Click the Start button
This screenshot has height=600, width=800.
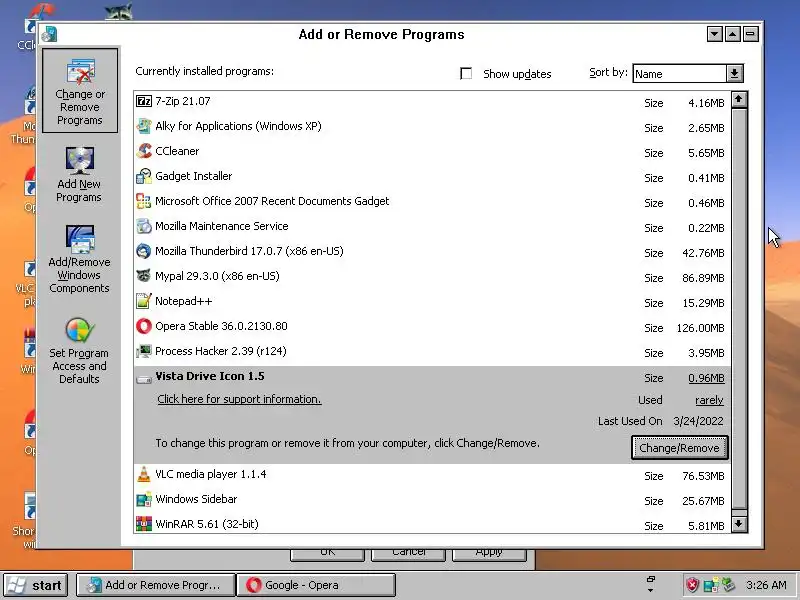pos(36,585)
